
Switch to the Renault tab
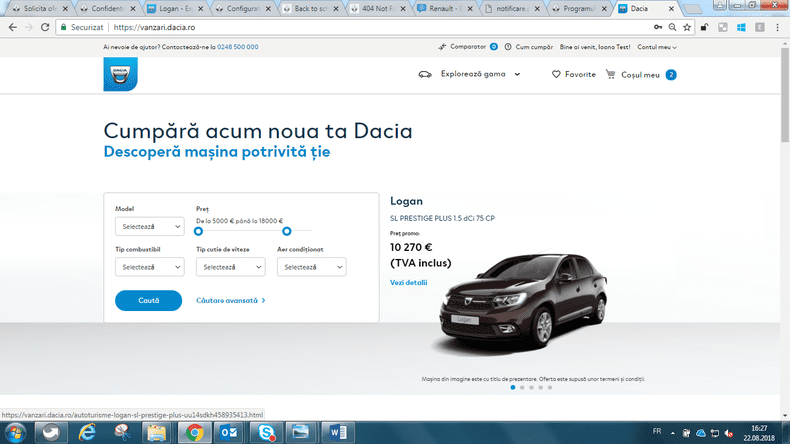click(x=445, y=9)
